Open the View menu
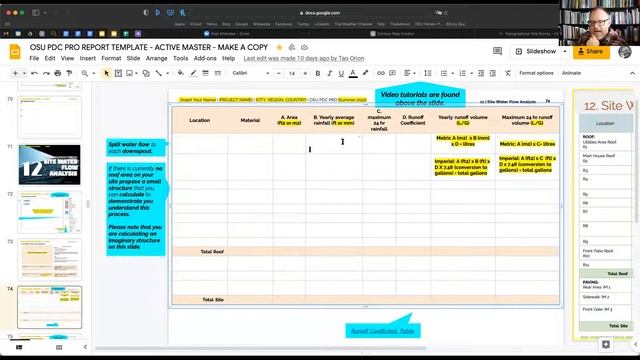The width and height of the screenshot is (640, 360). point(67,58)
